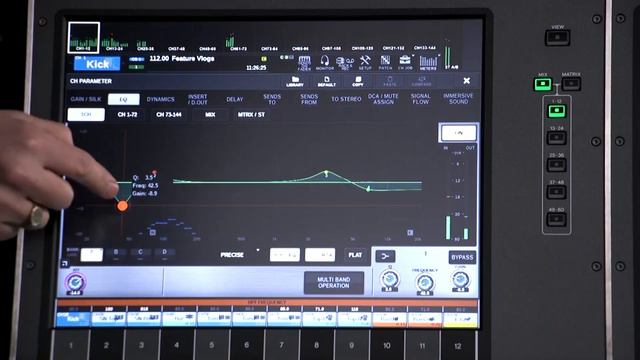640x360 pixels.
Task: Click the Copy icon in CH Parameter bar
Action: pos(358,81)
